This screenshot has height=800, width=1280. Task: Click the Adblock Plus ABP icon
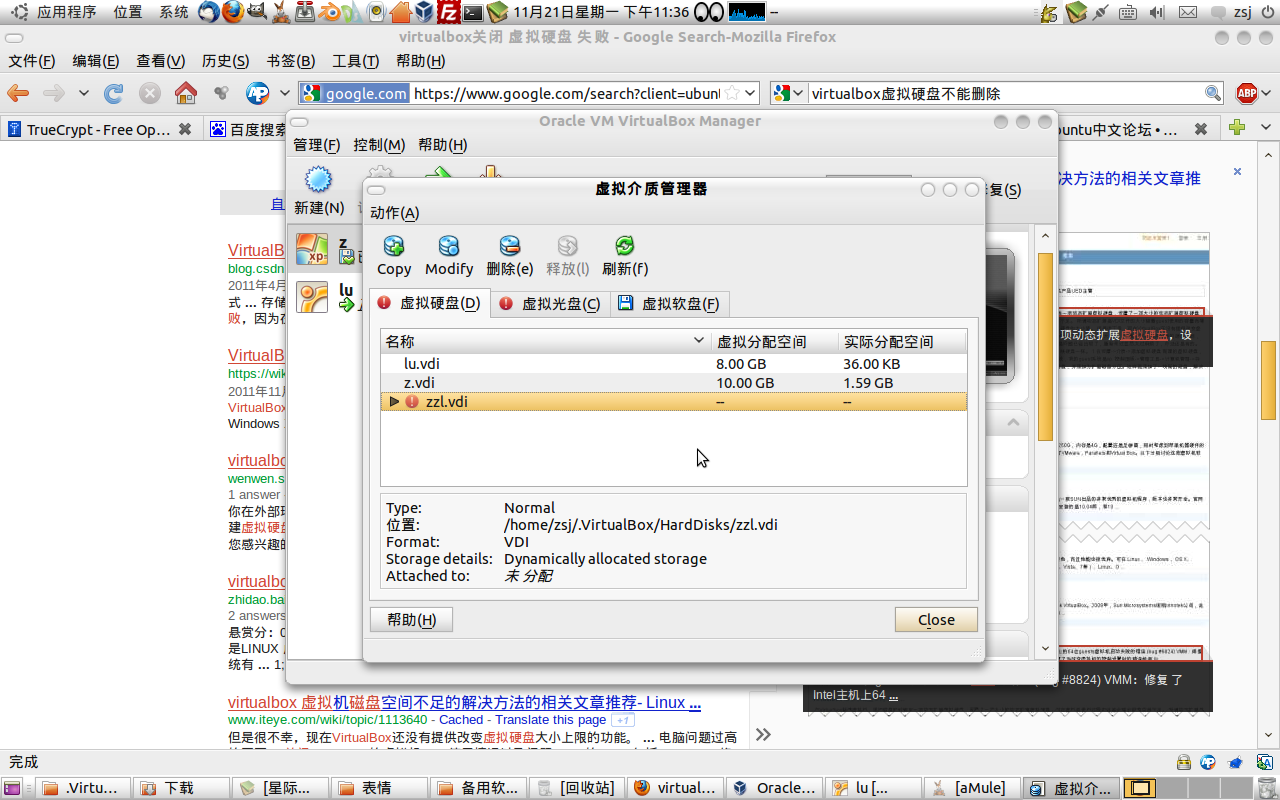[1247, 93]
